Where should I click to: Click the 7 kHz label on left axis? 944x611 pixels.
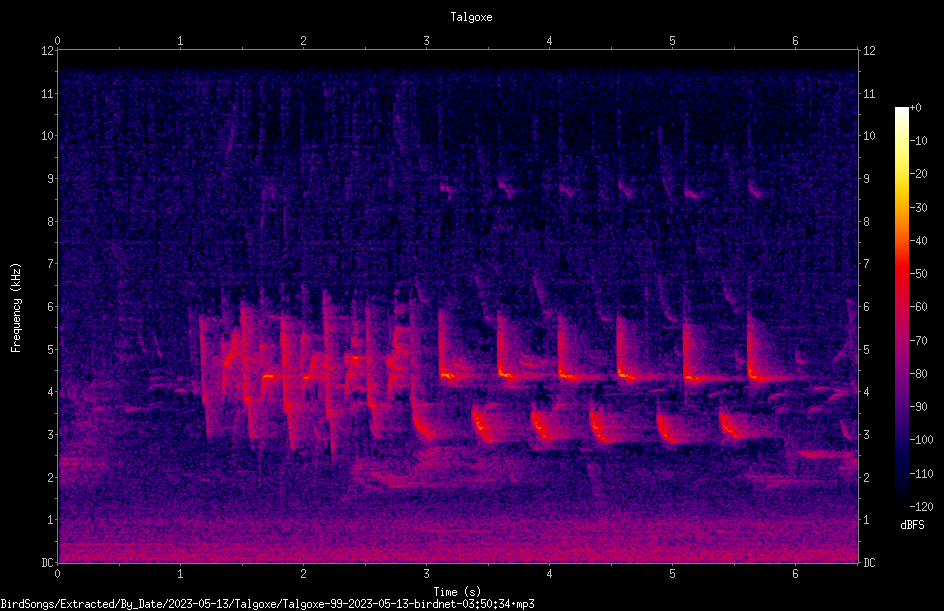tap(51, 264)
